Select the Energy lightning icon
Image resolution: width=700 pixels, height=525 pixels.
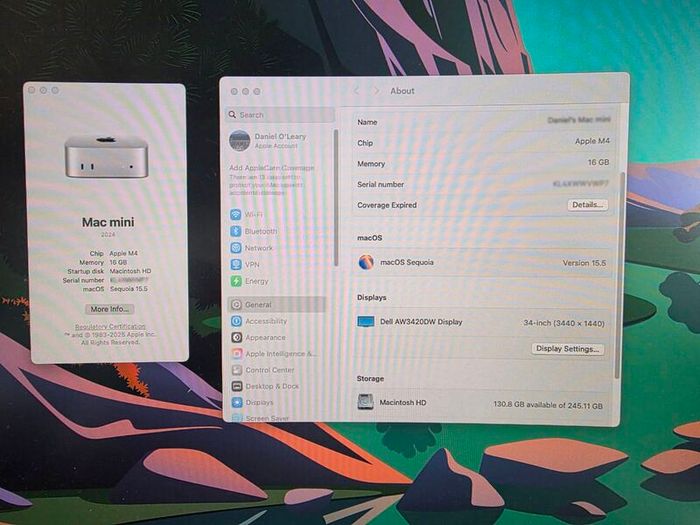pos(236,281)
